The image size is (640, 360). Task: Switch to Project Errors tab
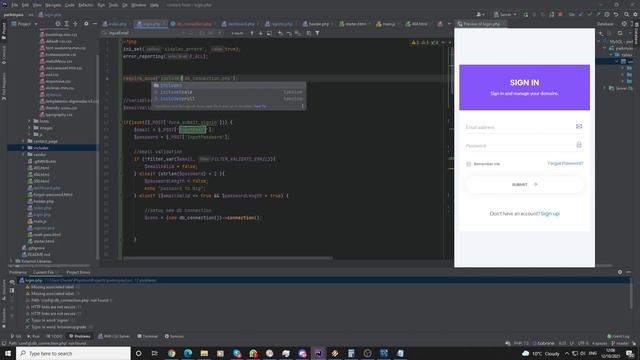78,272
